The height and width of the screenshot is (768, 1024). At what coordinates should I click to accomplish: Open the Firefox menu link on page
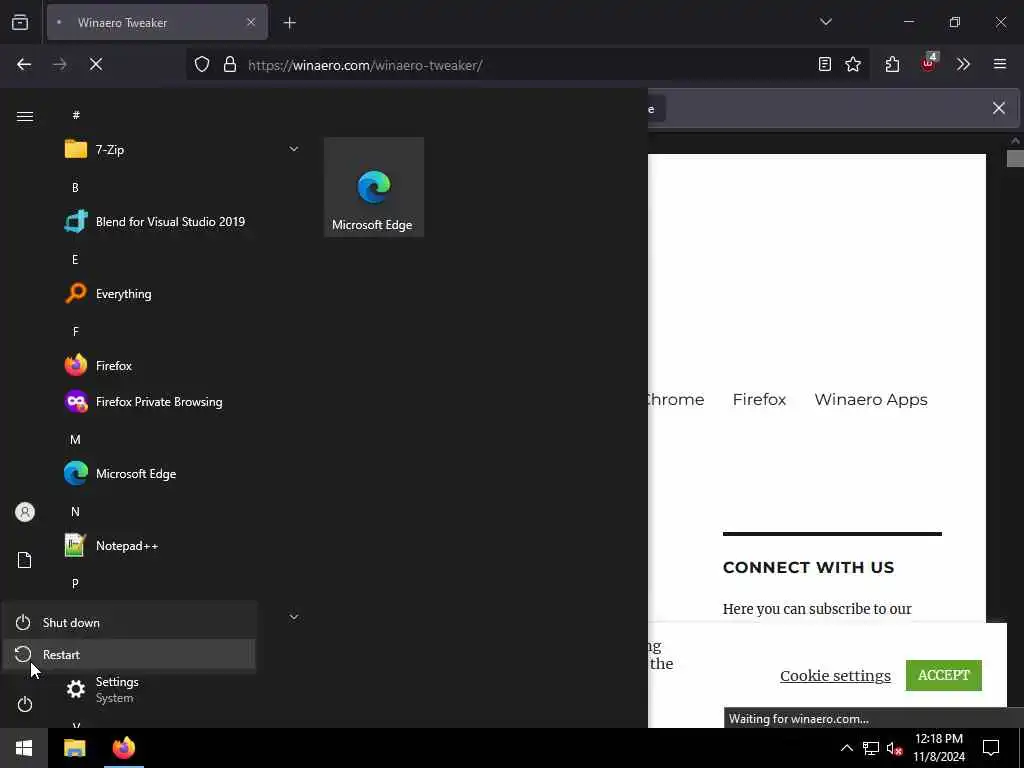coord(759,399)
